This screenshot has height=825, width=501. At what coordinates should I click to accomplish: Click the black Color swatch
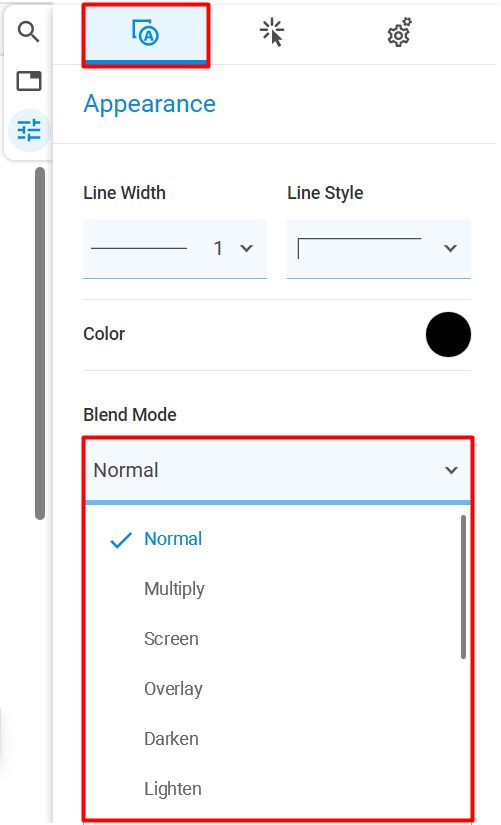(448, 334)
